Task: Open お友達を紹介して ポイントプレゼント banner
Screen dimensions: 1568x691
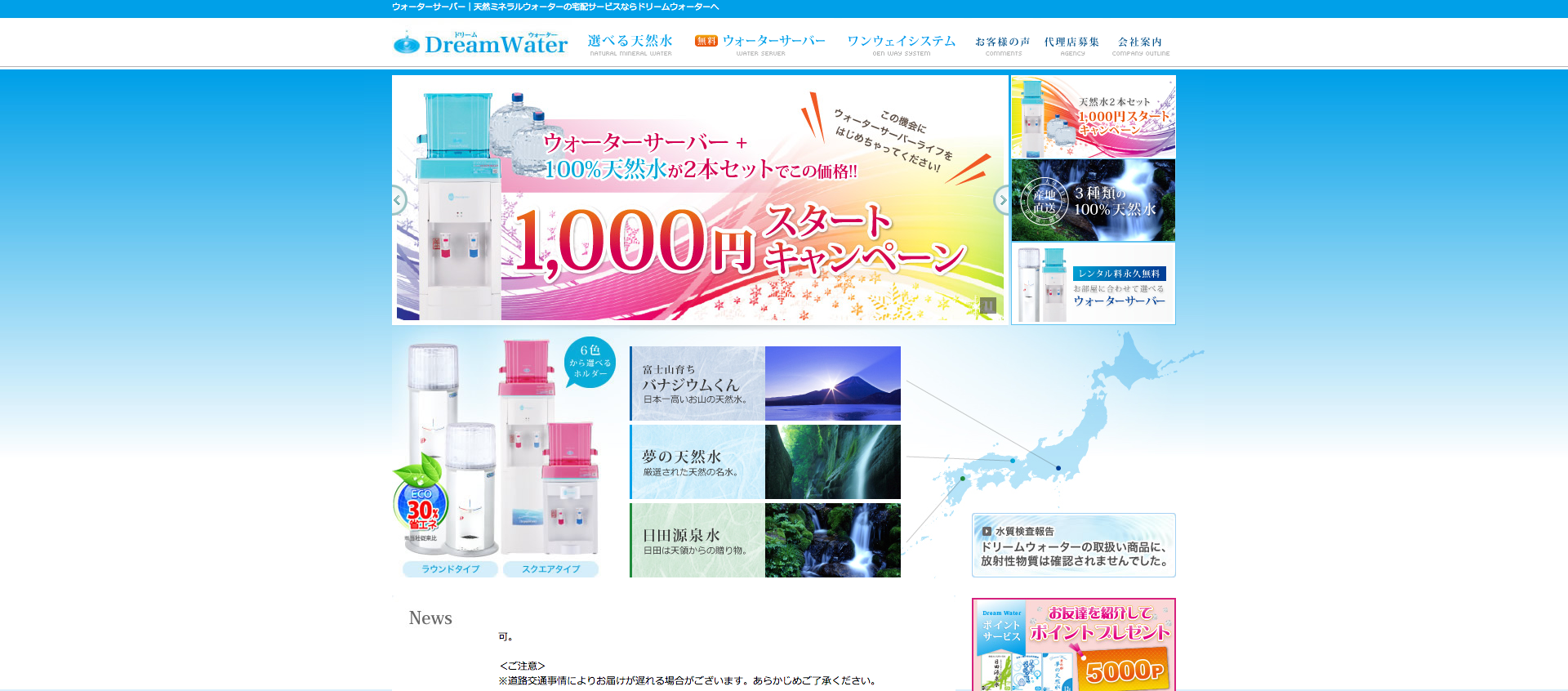Action: (1074, 644)
